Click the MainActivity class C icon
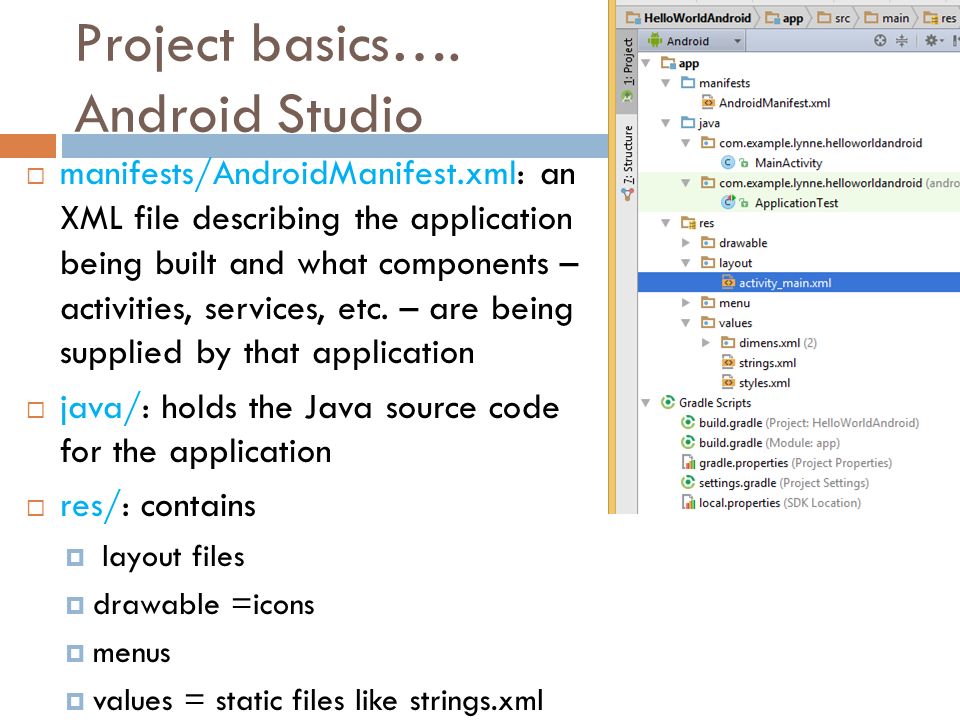960x720 pixels. tap(727, 163)
